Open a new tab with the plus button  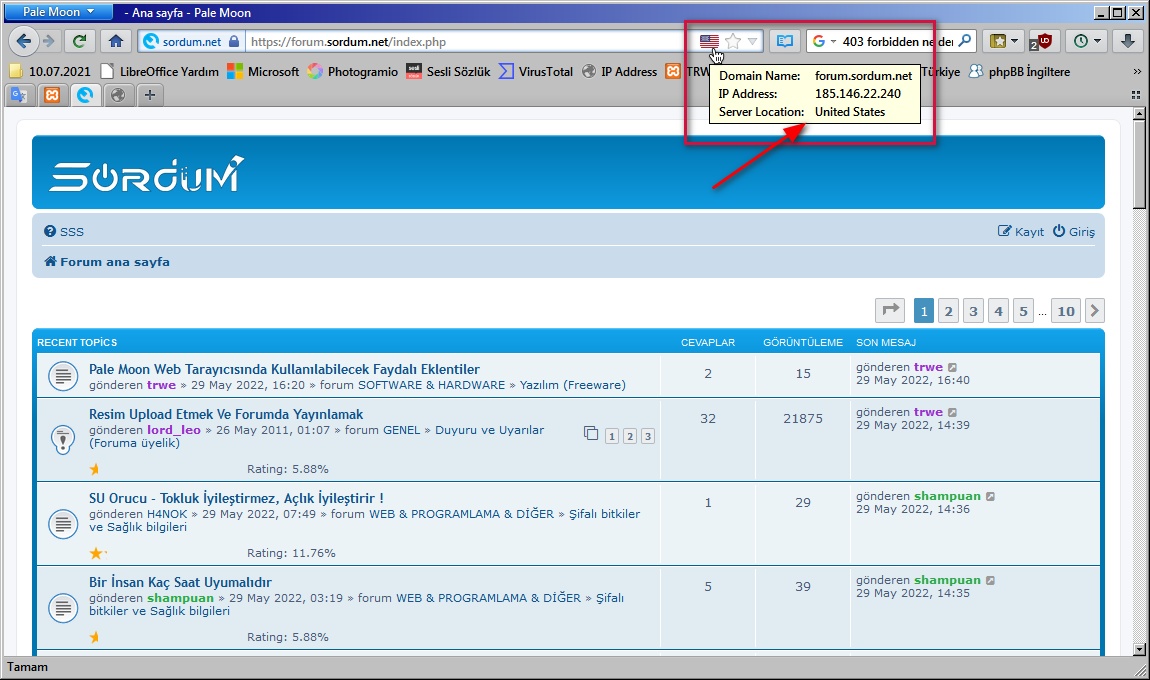[x=150, y=95]
